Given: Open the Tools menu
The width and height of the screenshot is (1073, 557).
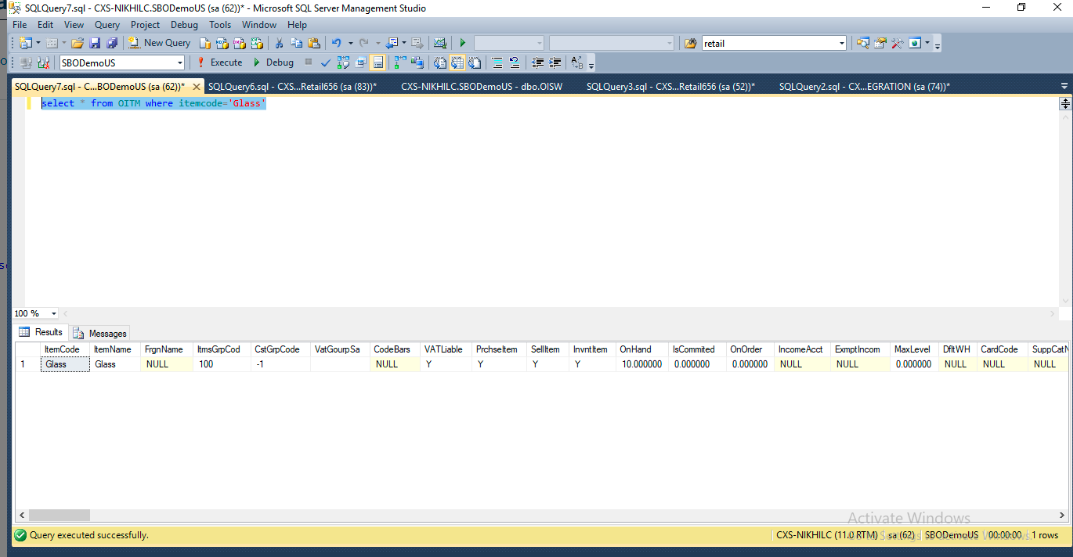Looking at the screenshot, I should pos(220,25).
